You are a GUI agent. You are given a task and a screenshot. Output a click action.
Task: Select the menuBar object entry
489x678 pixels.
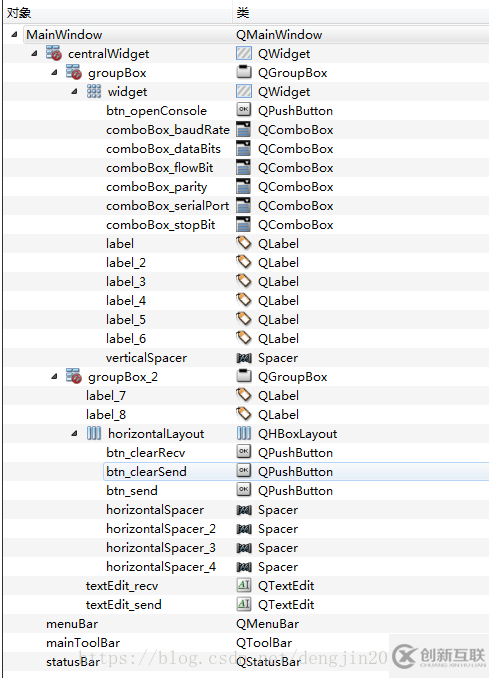[x=72, y=624]
